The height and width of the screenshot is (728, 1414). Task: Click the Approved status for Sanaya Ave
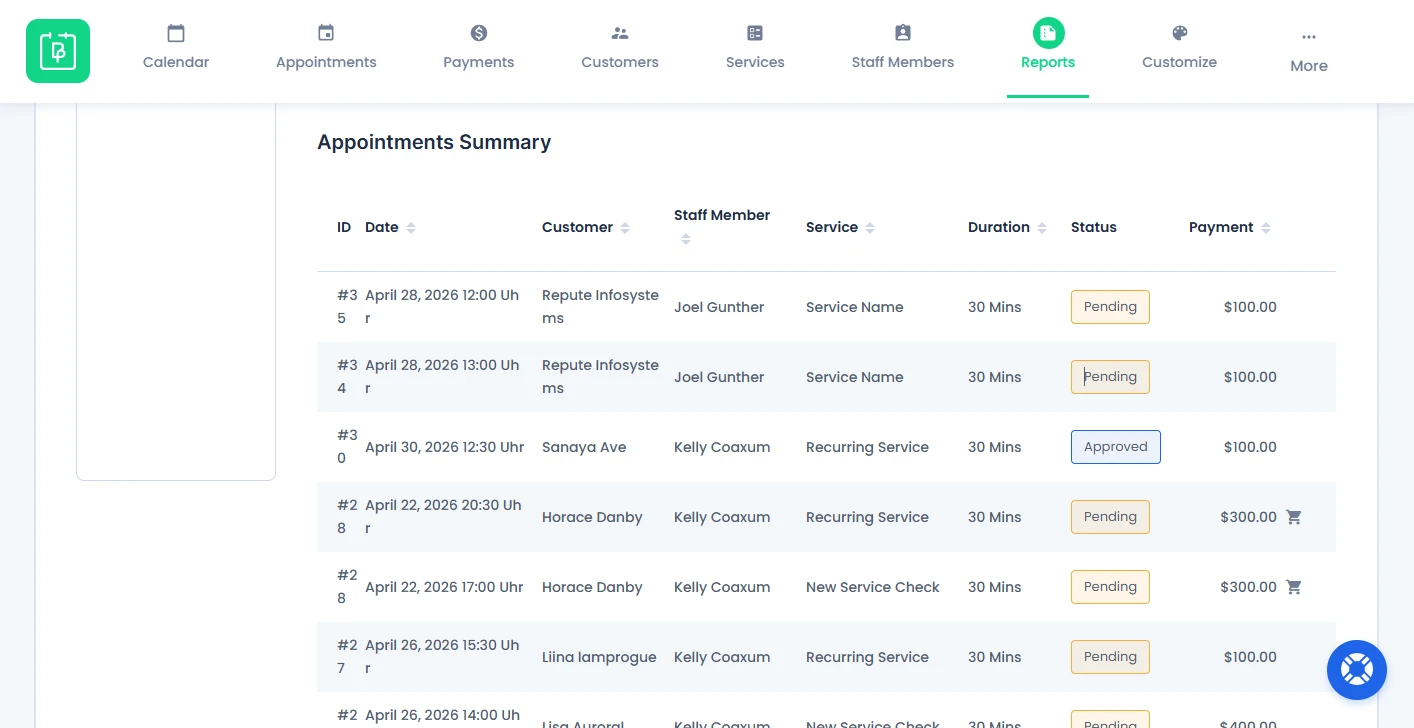point(1116,447)
